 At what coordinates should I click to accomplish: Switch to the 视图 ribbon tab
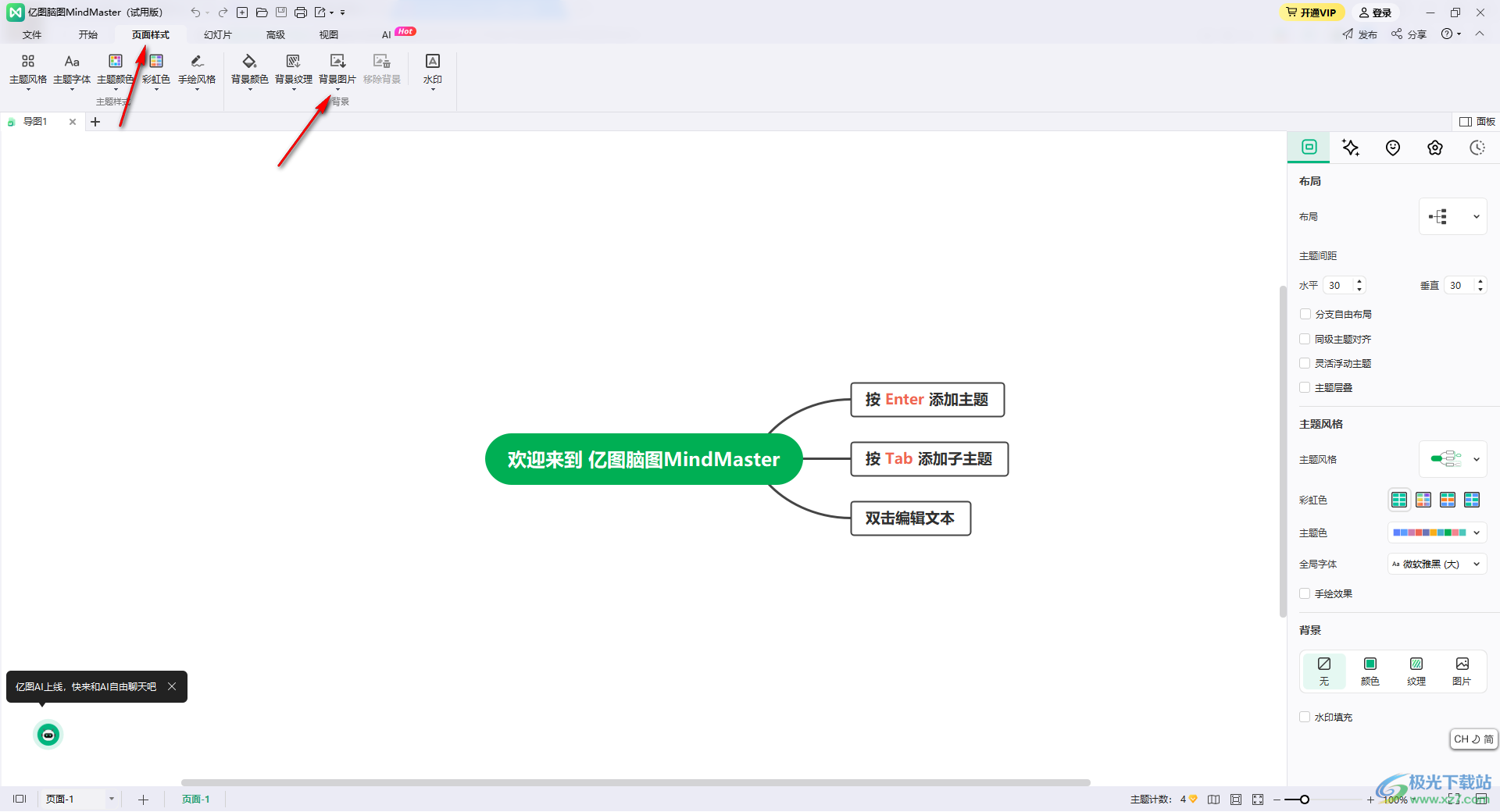tap(329, 34)
